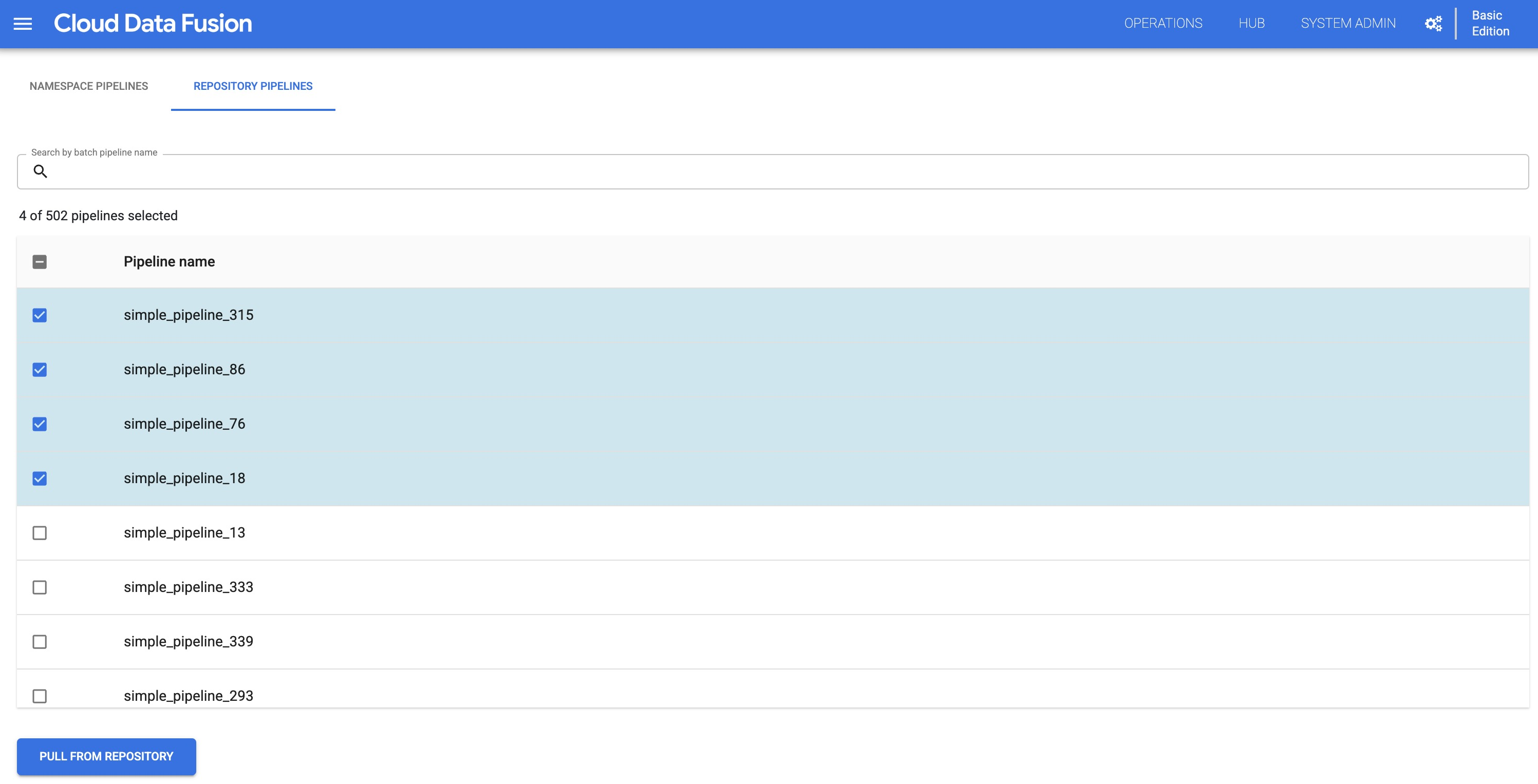Viewport: 1538px width, 784px height.
Task: Select REPOSITORY PIPELINES tab
Action: tap(253, 85)
